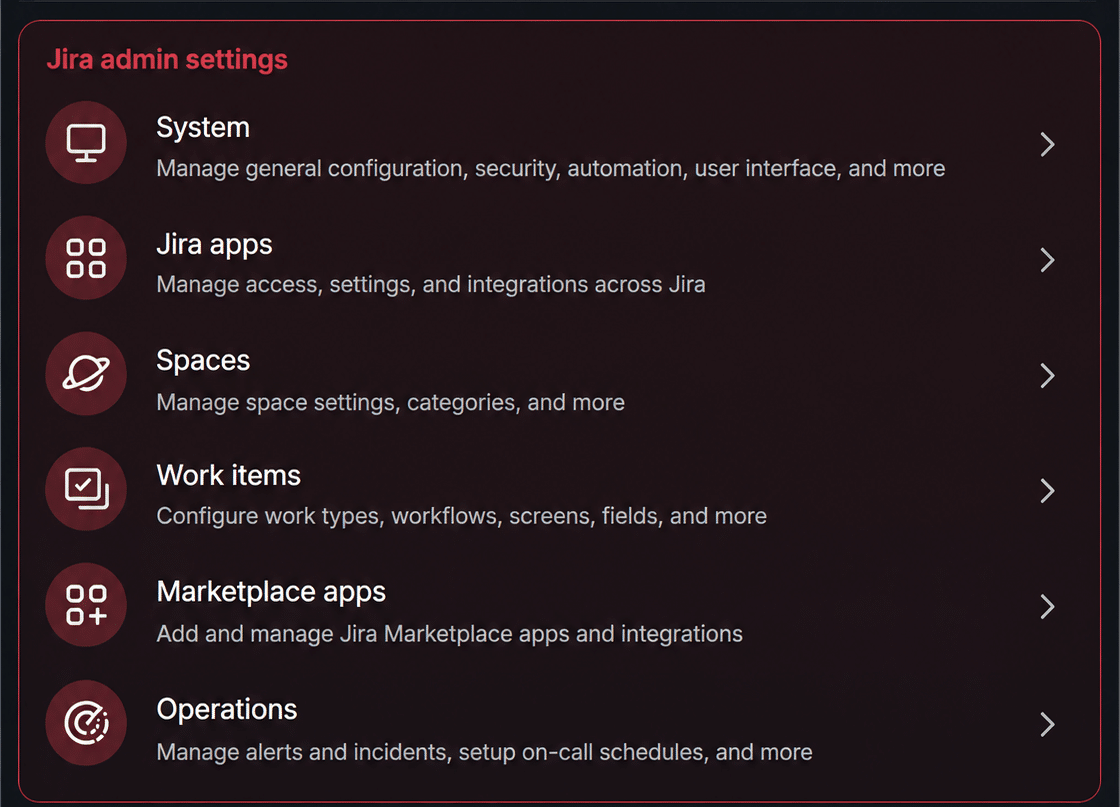Select the Jira apps title

[214, 244]
